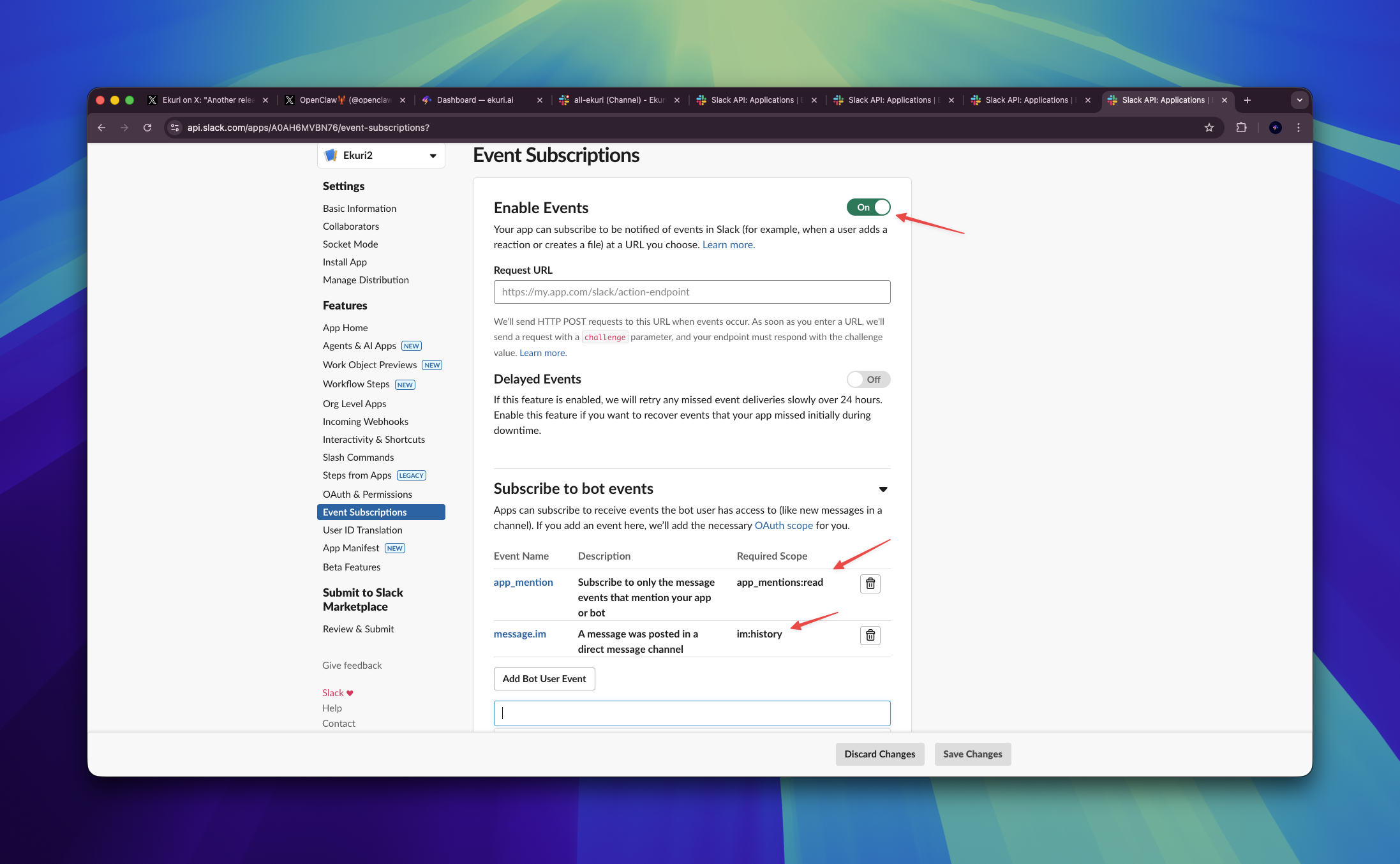This screenshot has width=1400, height=864.
Task: Open the browser profile avatar
Action: [1275, 128]
